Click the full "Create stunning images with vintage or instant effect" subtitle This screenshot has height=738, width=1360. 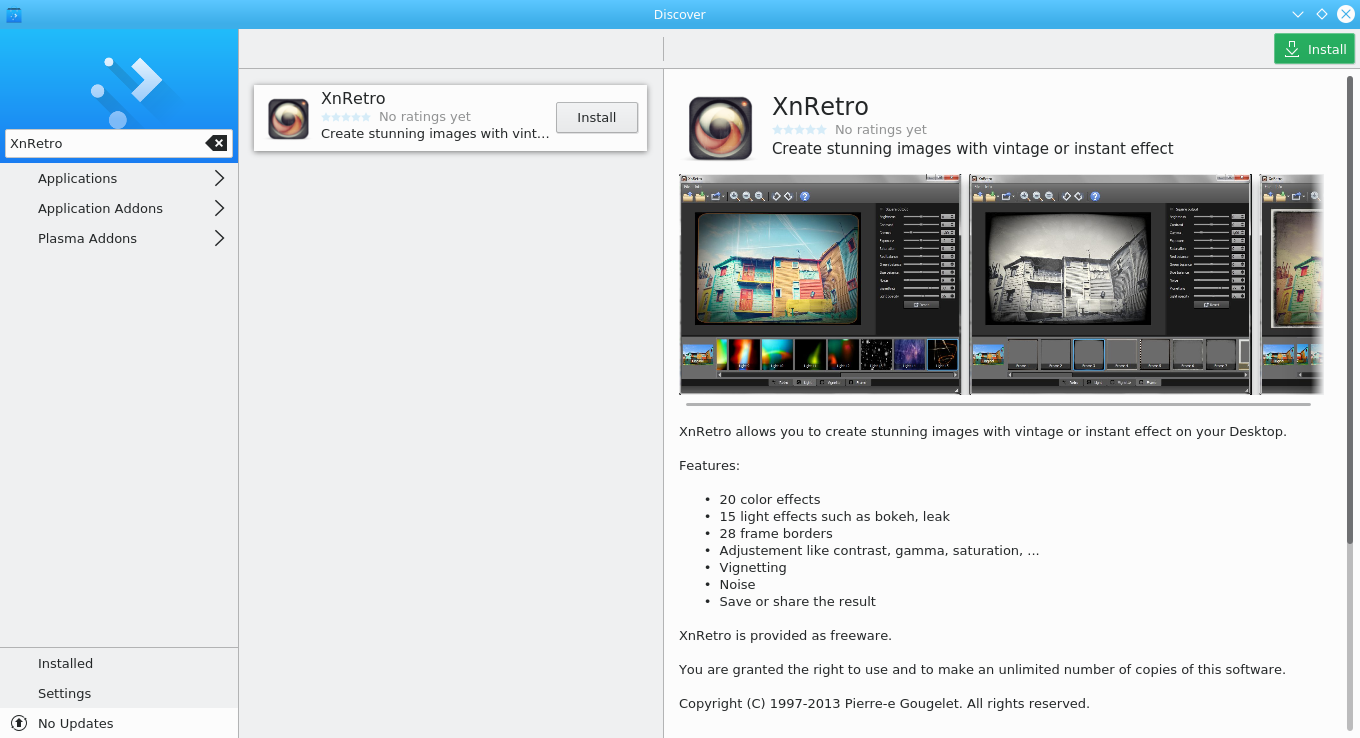pyautogui.click(x=973, y=148)
